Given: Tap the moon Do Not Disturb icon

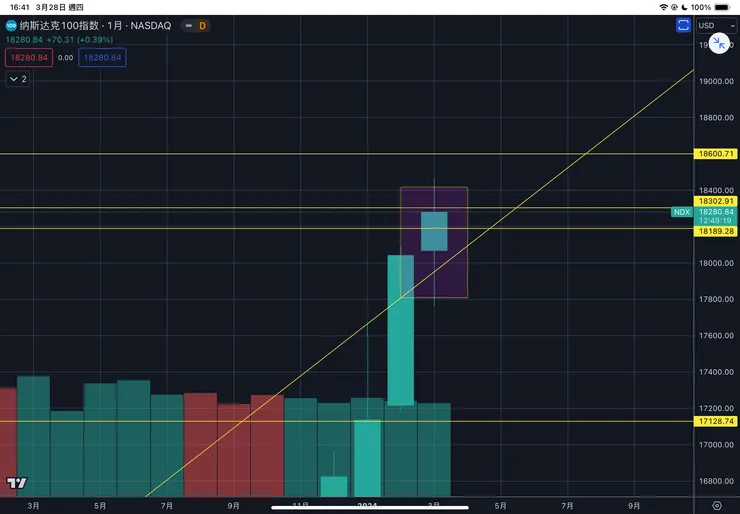Looking at the screenshot, I should pos(684,7).
